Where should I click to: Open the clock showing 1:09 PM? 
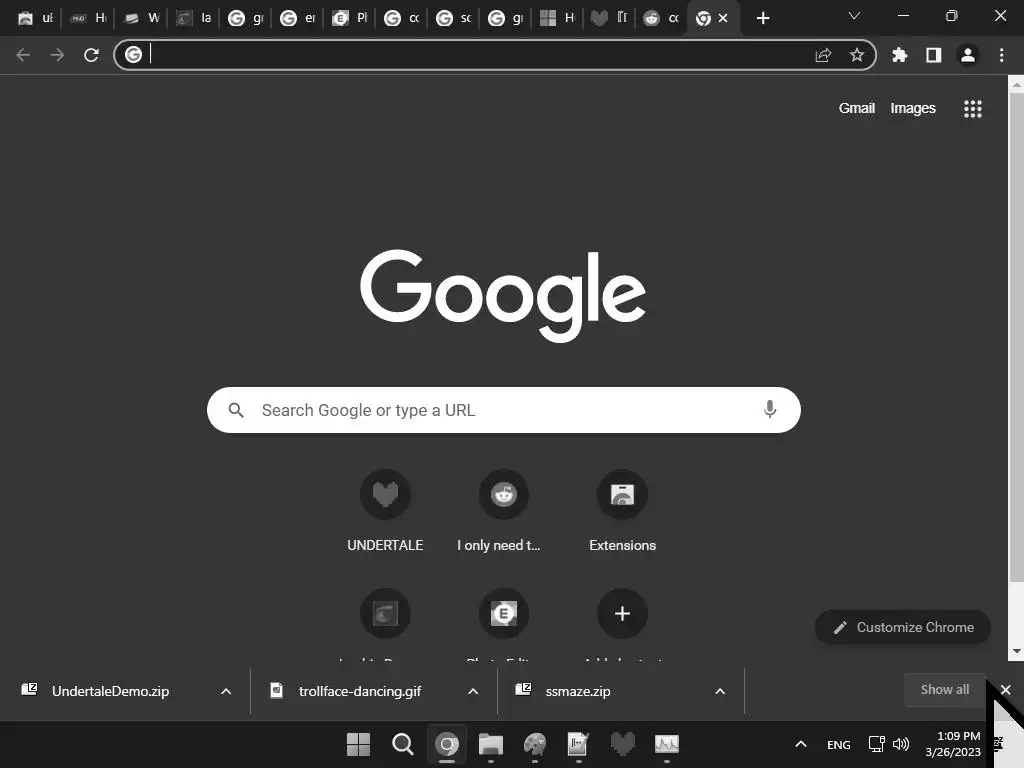click(953, 744)
